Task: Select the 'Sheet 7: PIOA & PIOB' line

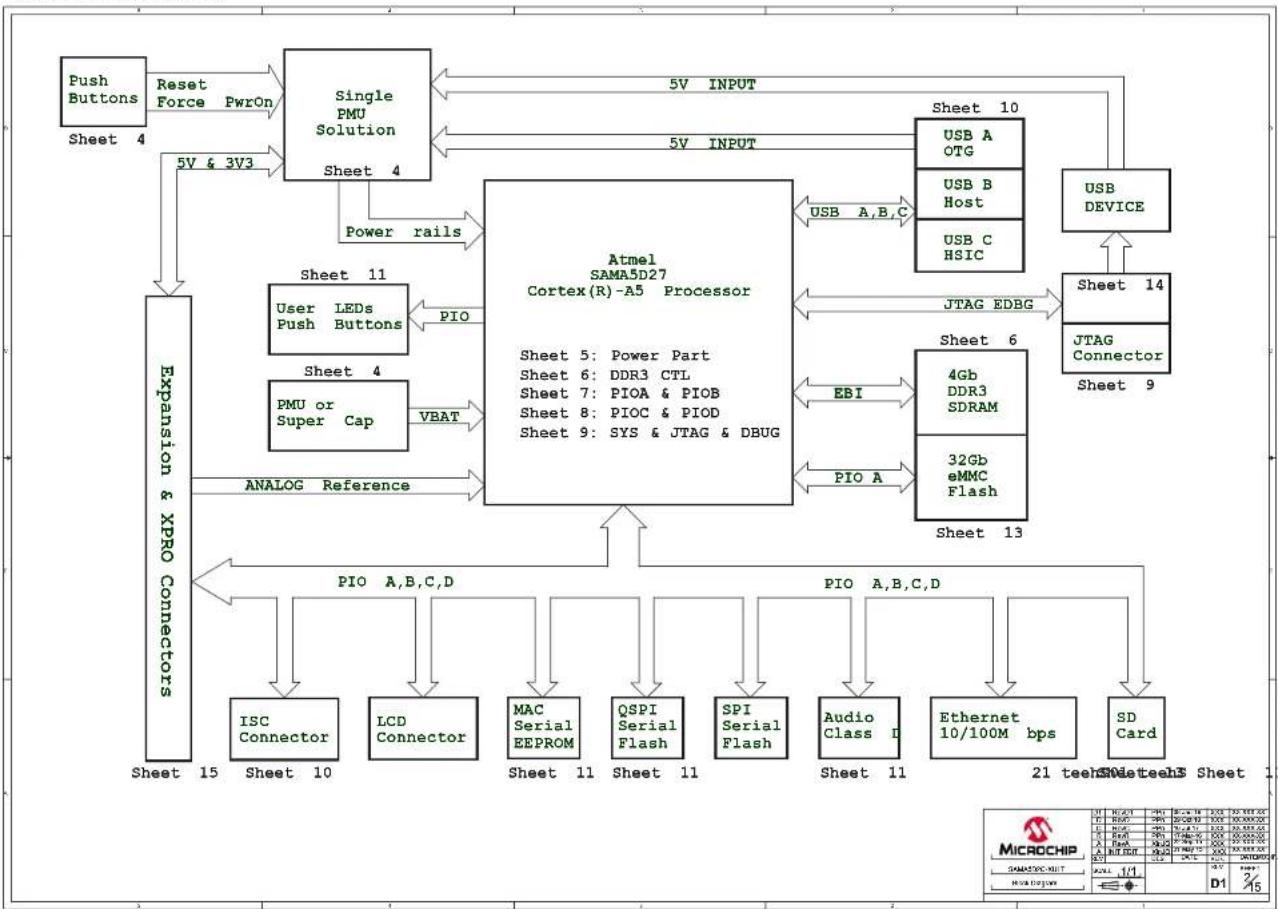Action: coord(622,394)
